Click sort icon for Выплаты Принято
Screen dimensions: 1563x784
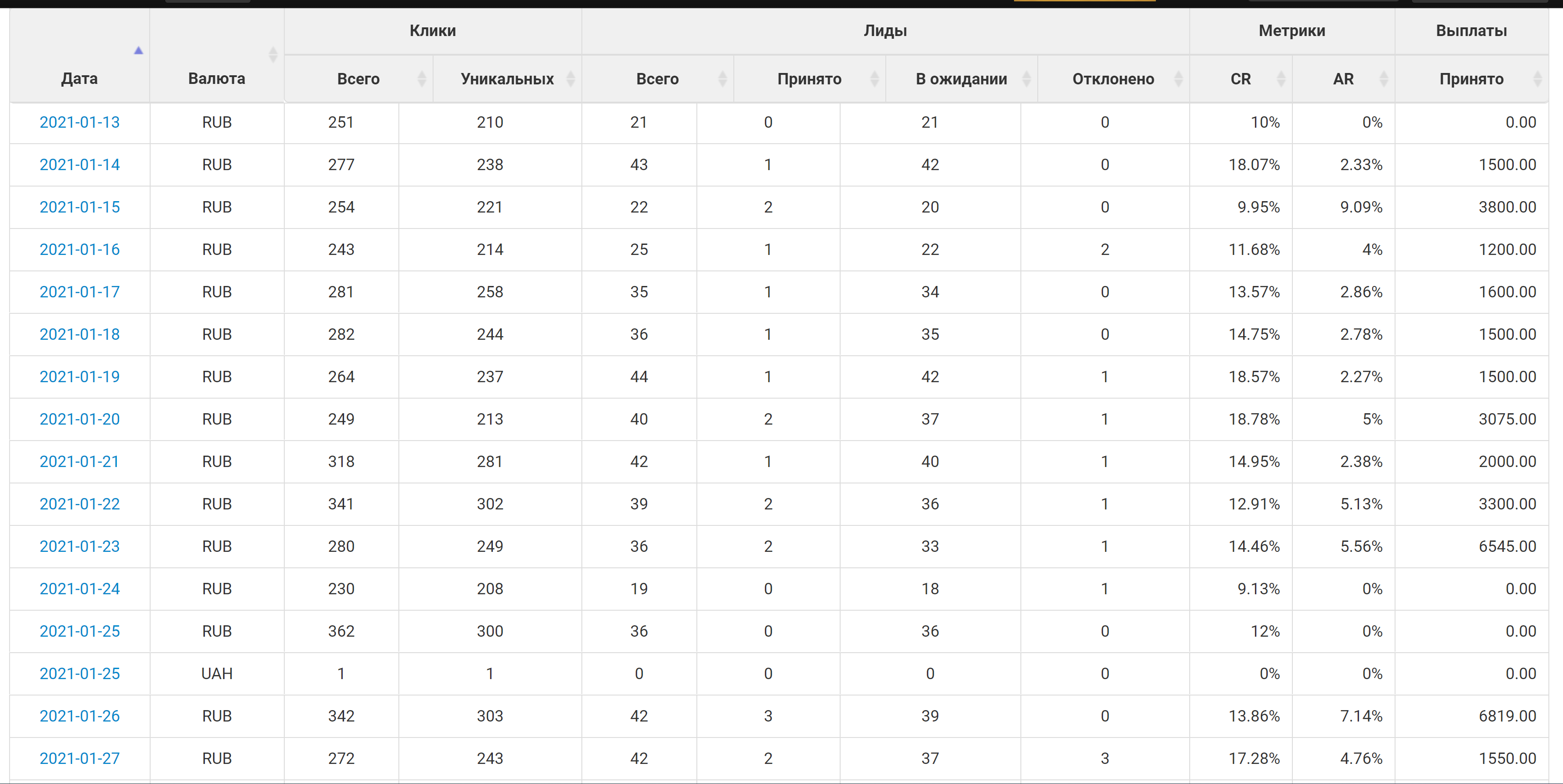click(1537, 79)
